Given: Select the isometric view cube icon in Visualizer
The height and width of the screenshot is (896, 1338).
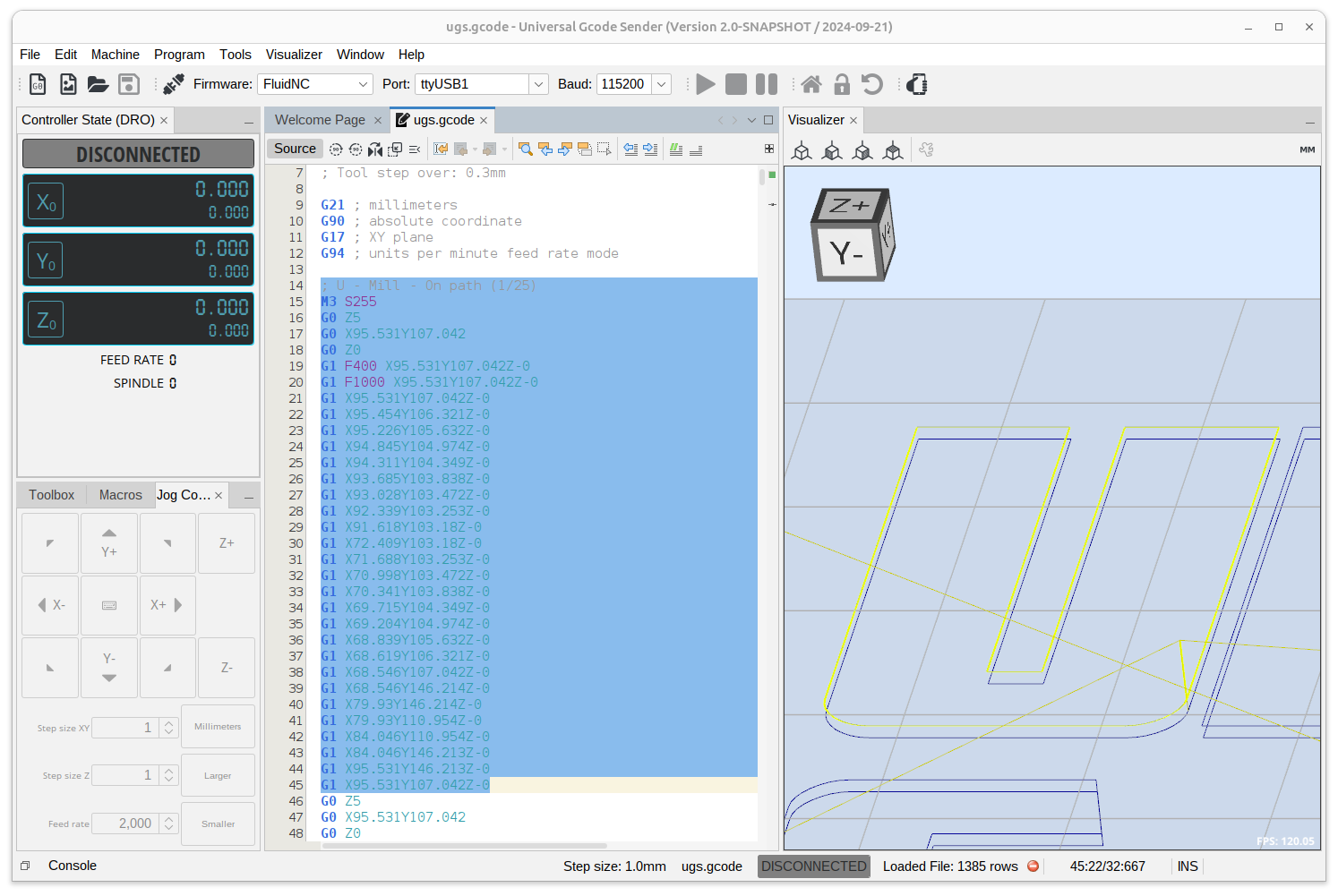Looking at the screenshot, I should [x=802, y=150].
